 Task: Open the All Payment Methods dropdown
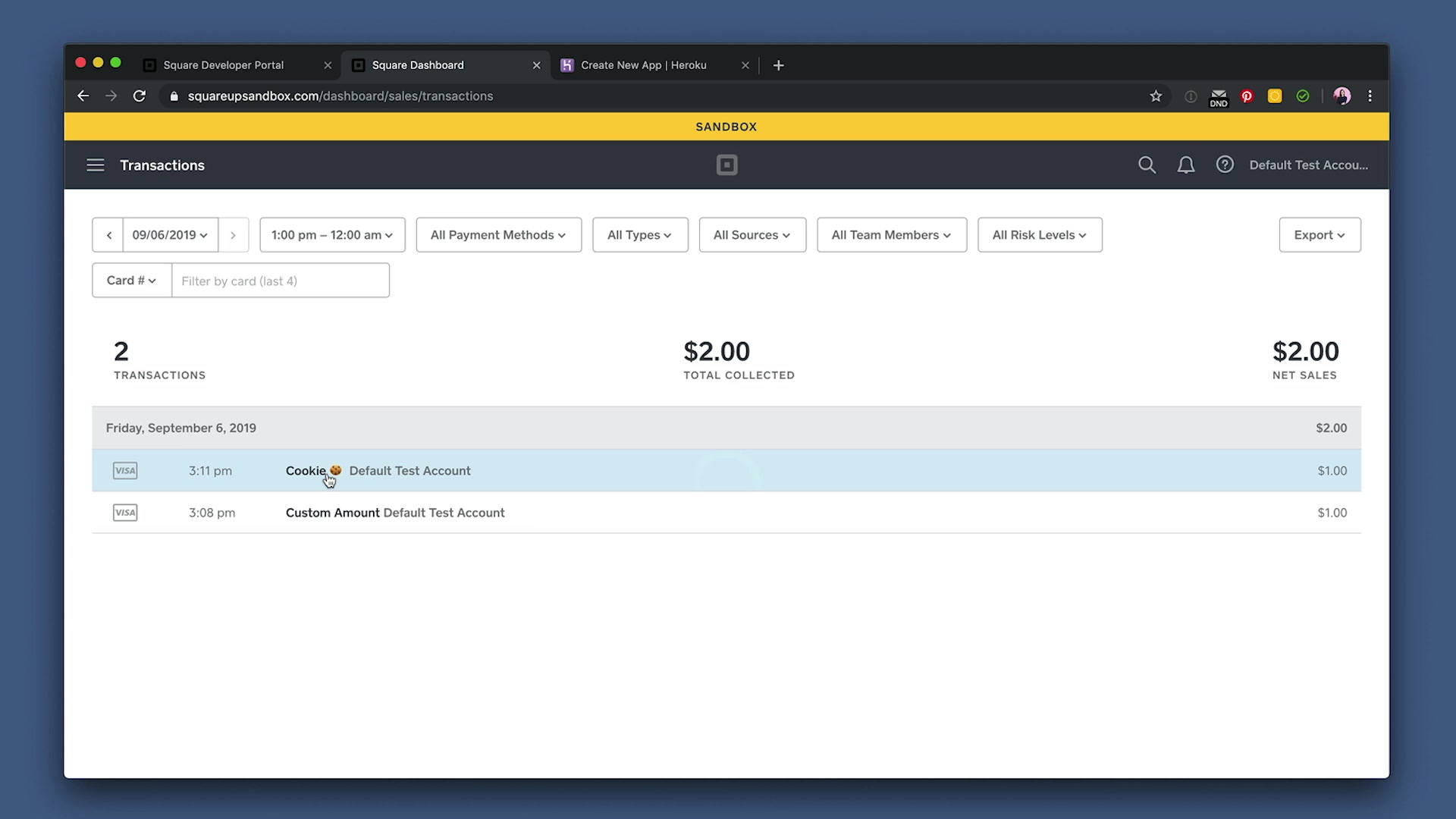[x=498, y=235]
